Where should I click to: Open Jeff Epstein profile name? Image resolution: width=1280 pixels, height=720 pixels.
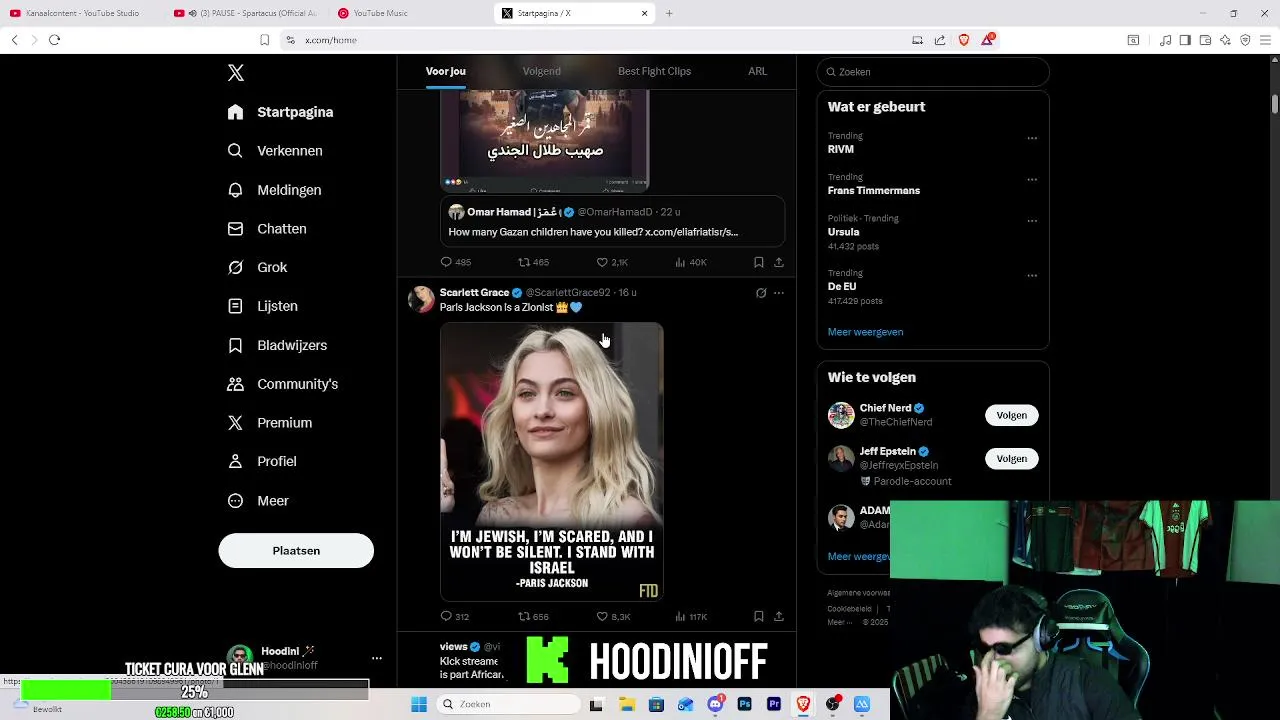click(x=887, y=451)
